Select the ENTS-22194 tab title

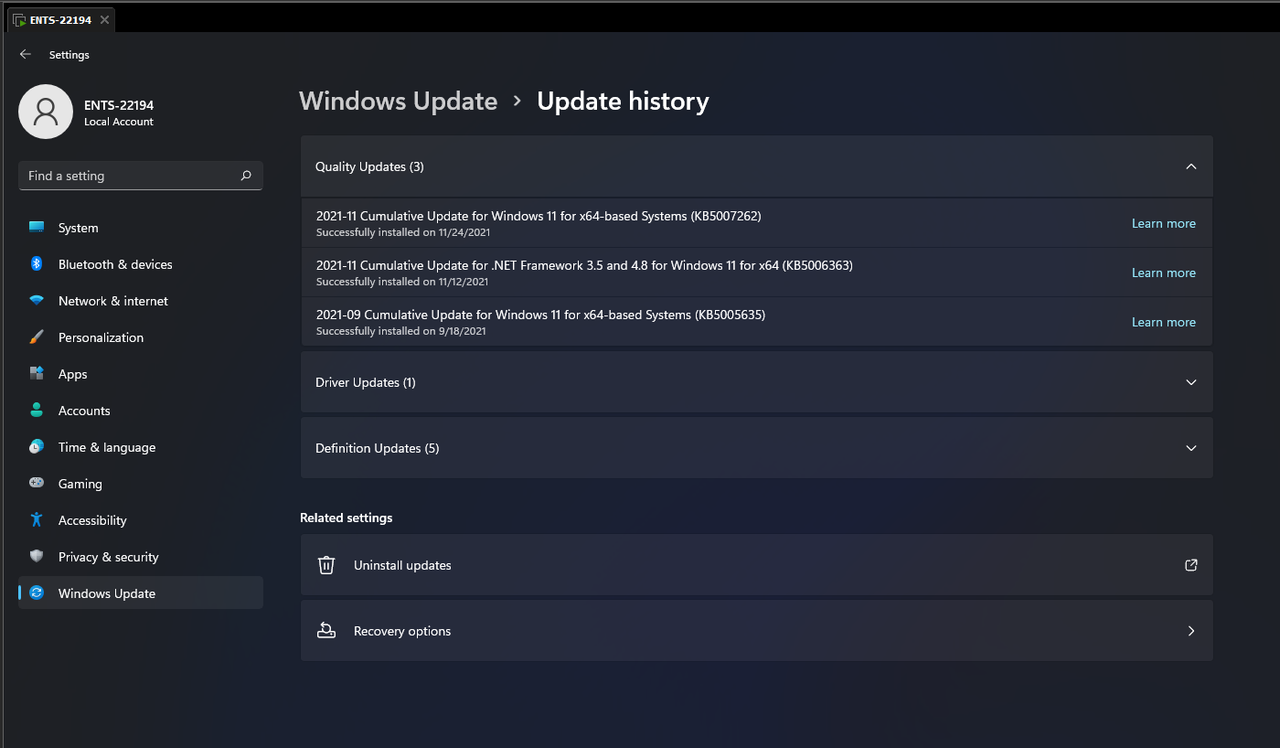[61, 20]
